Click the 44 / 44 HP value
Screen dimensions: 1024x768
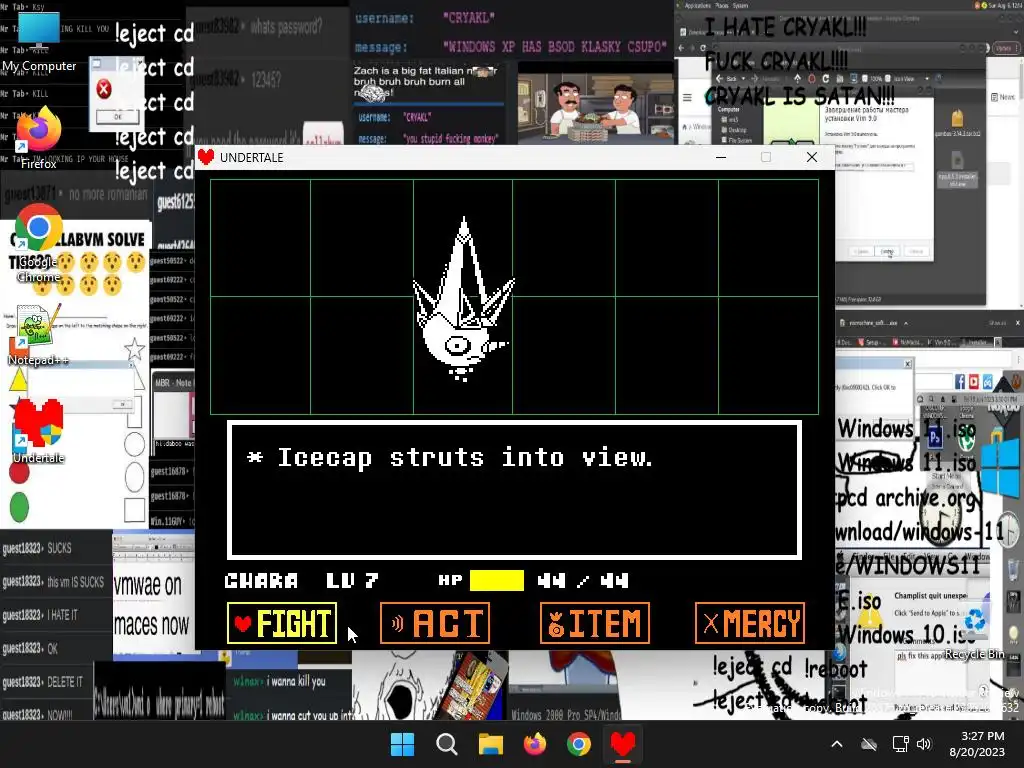(583, 581)
